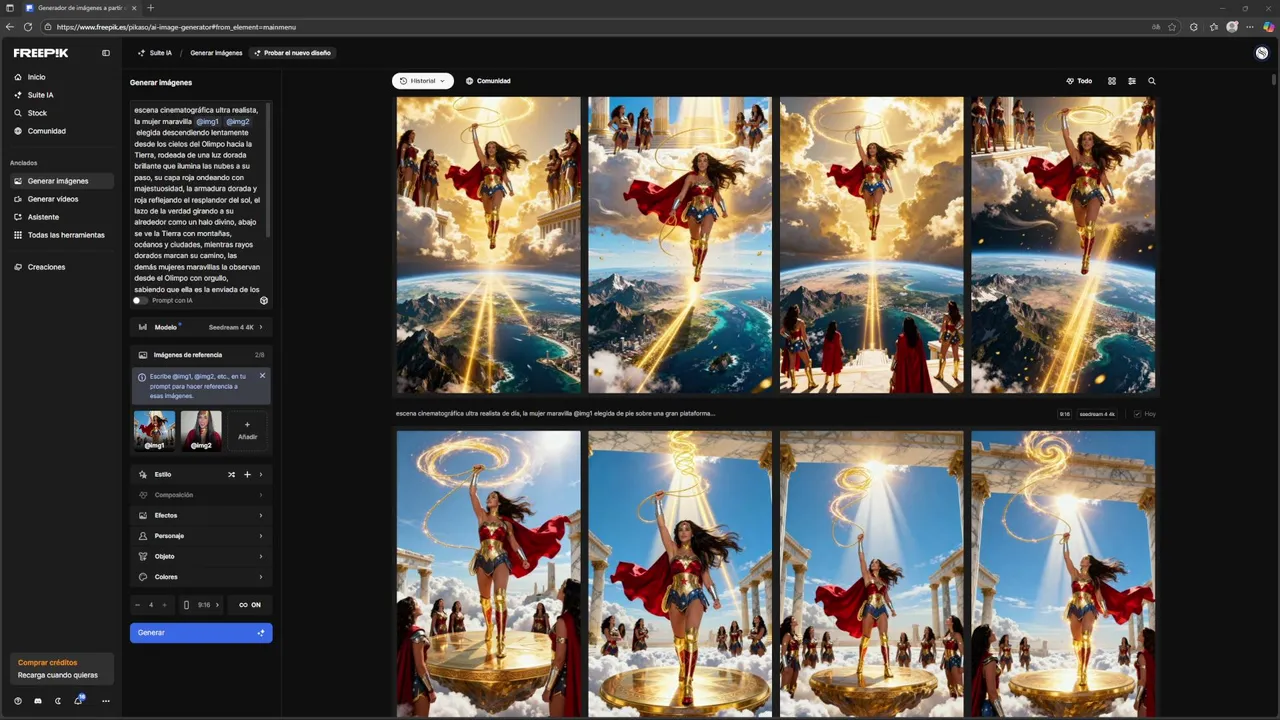This screenshot has width=1280, height=720.
Task: Open the filter sliders icon
Action: tap(1132, 81)
